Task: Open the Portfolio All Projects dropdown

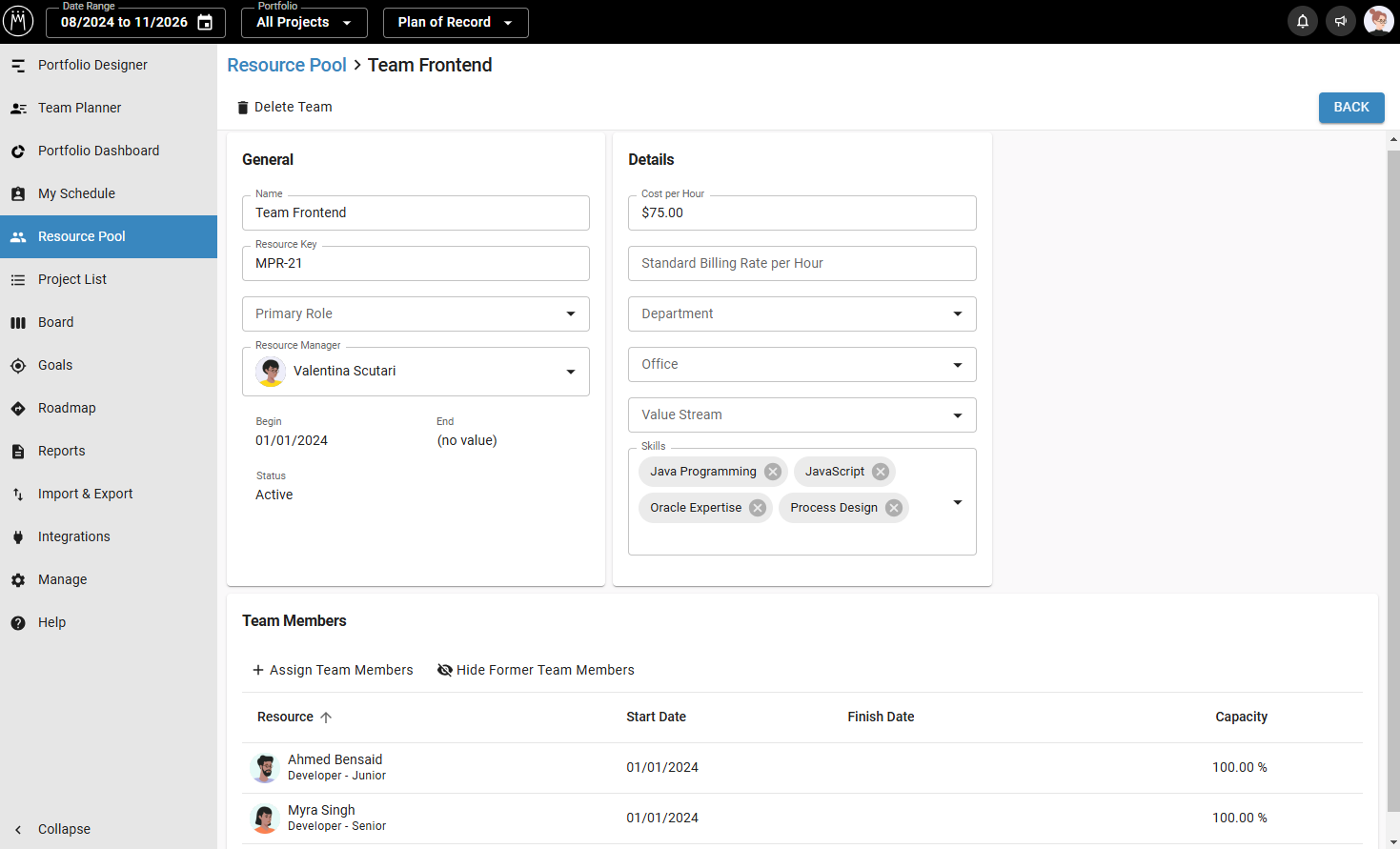Action: click(x=304, y=22)
